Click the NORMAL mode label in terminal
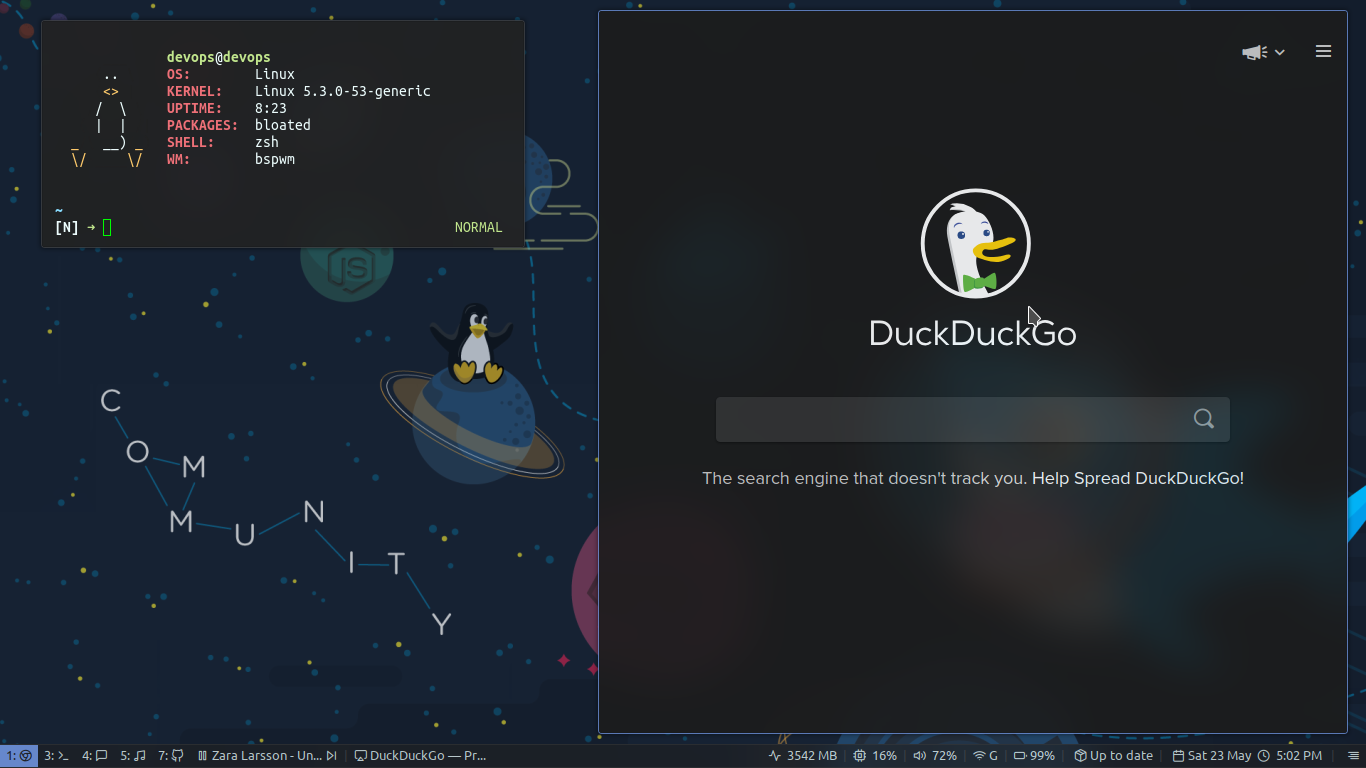The height and width of the screenshot is (768, 1366). pyautogui.click(x=478, y=227)
